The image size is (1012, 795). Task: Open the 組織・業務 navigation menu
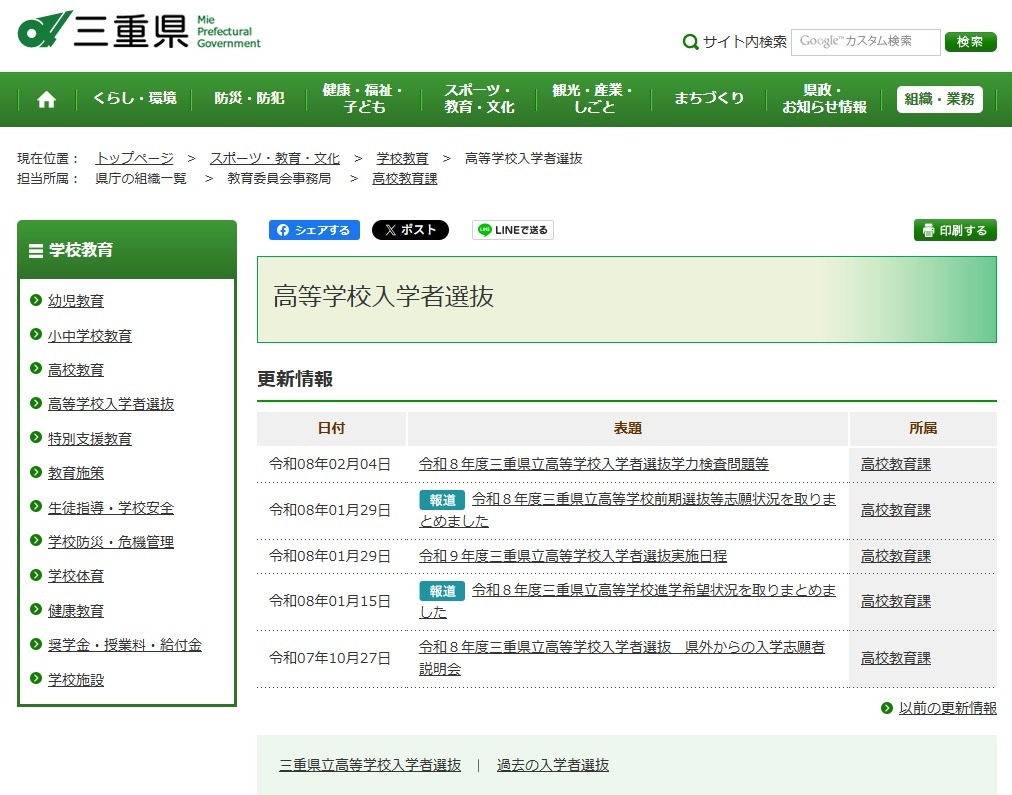[938, 99]
